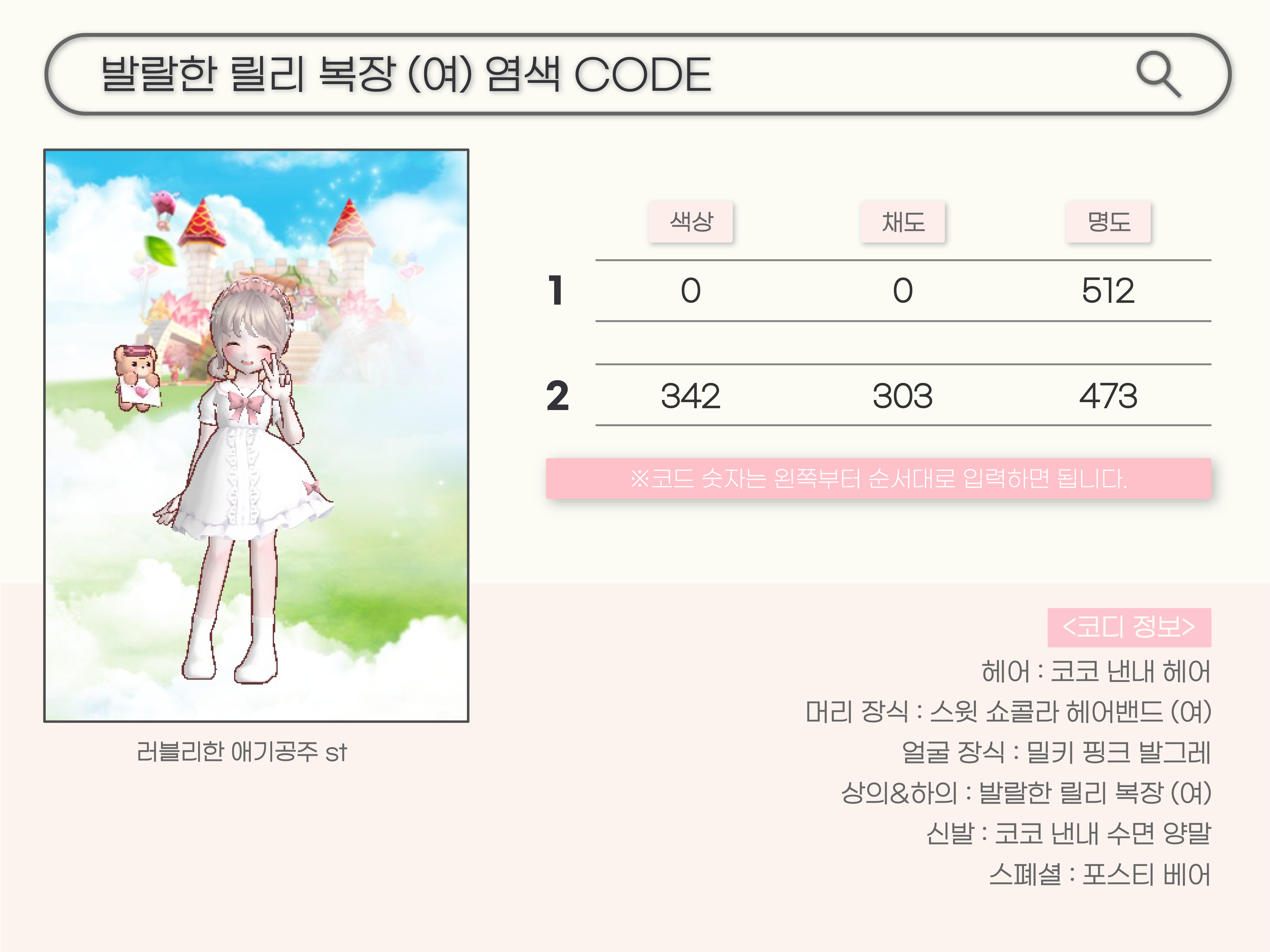The image size is (1270, 952).
Task: Select the 채도 column label
Action: pyautogui.click(x=902, y=221)
